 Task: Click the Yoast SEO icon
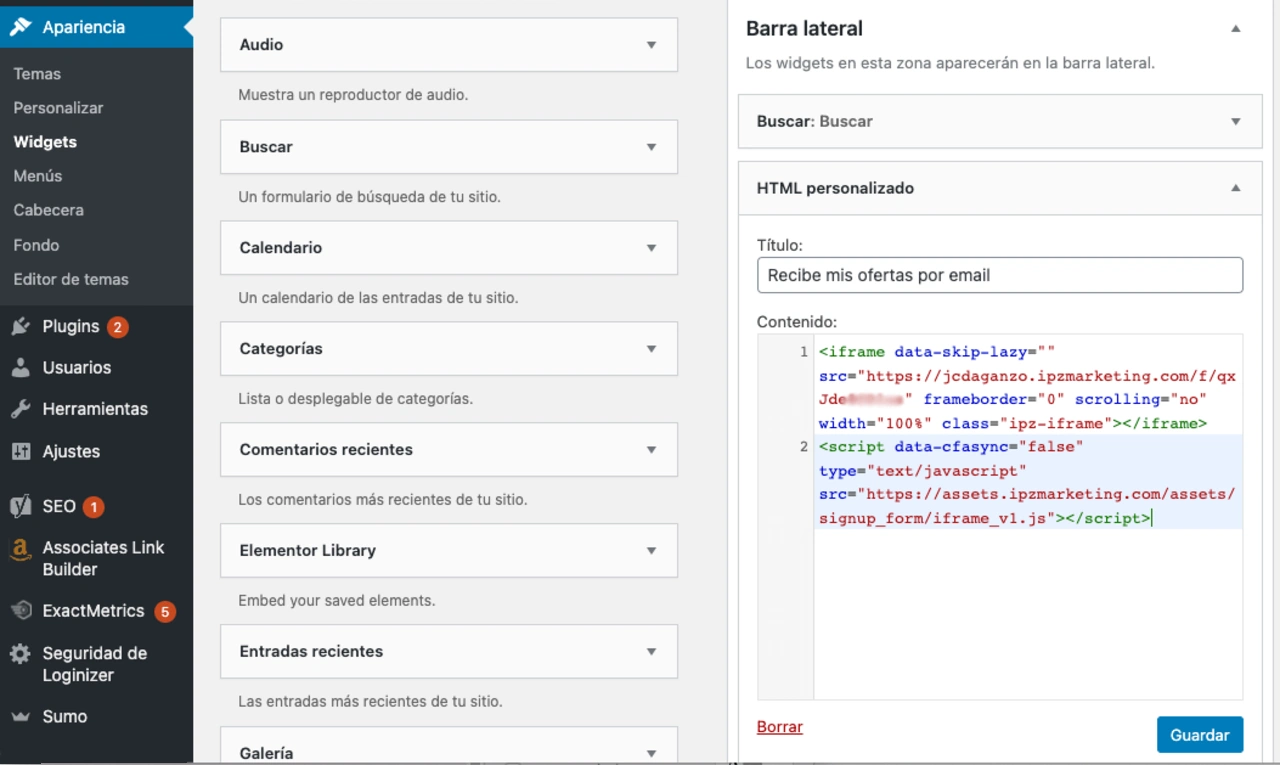pos(21,506)
